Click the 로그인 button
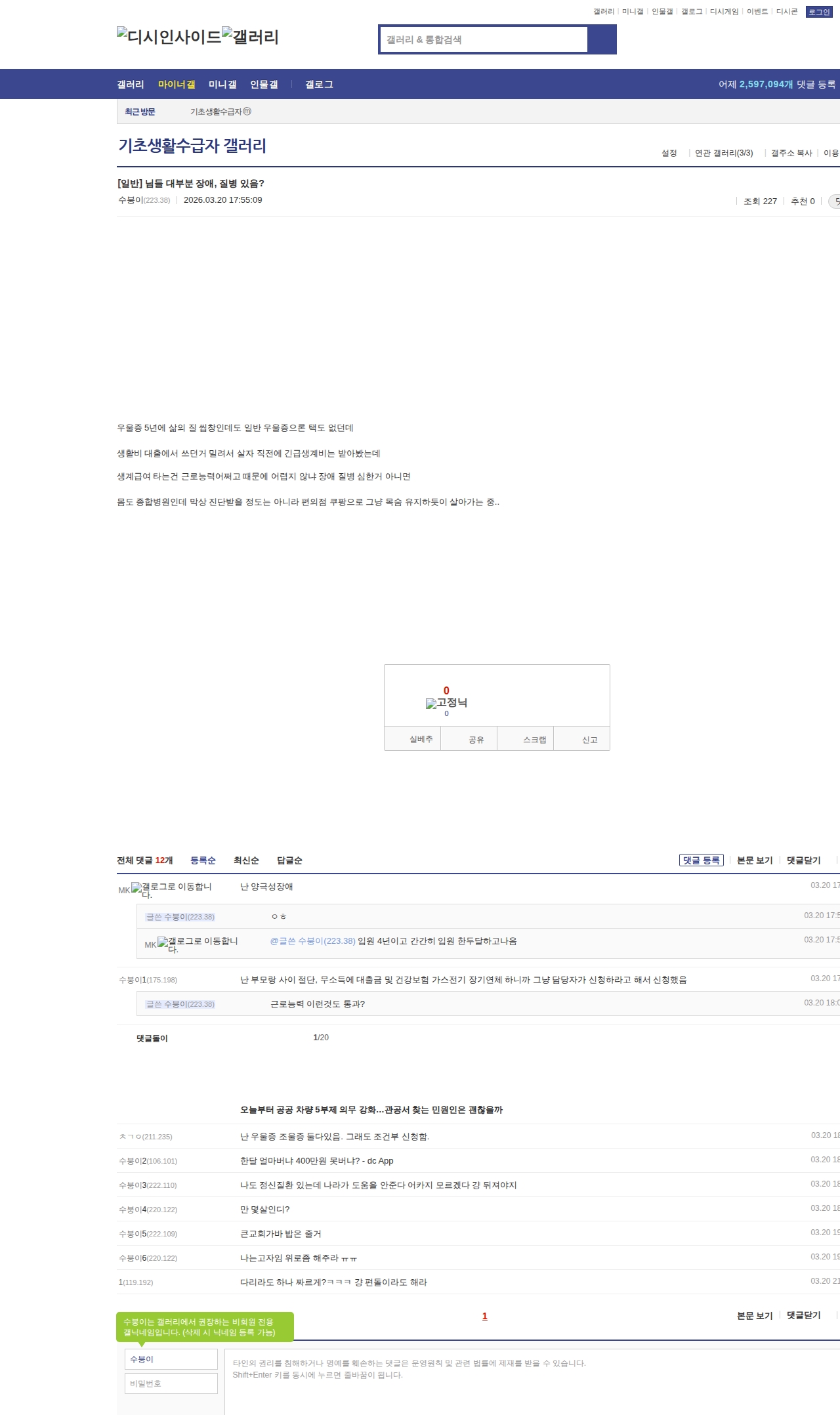 (x=819, y=12)
